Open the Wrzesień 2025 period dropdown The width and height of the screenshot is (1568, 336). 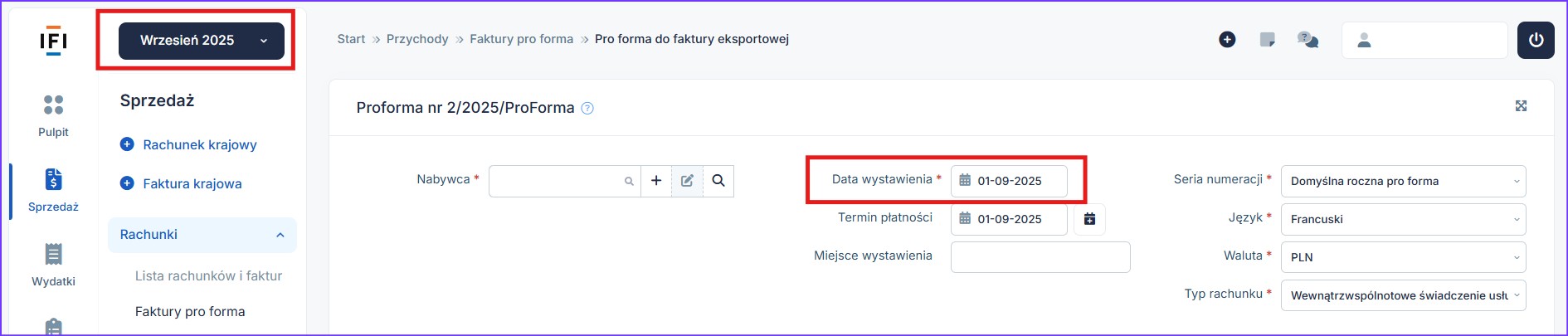coord(202,41)
